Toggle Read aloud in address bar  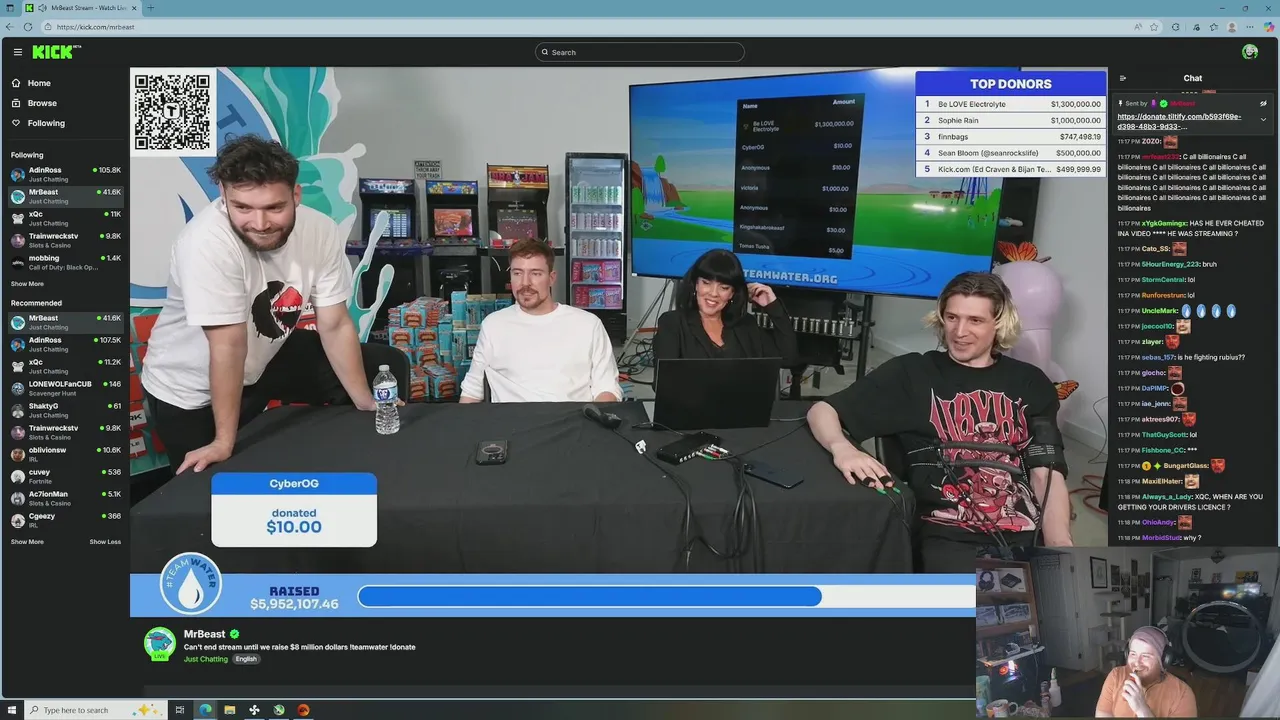tap(1137, 27)
